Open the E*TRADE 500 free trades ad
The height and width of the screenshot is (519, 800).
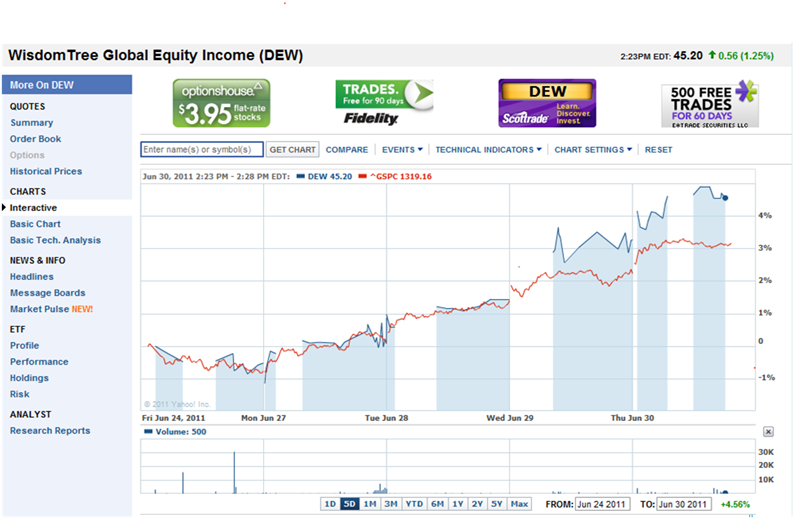point(710,104)
